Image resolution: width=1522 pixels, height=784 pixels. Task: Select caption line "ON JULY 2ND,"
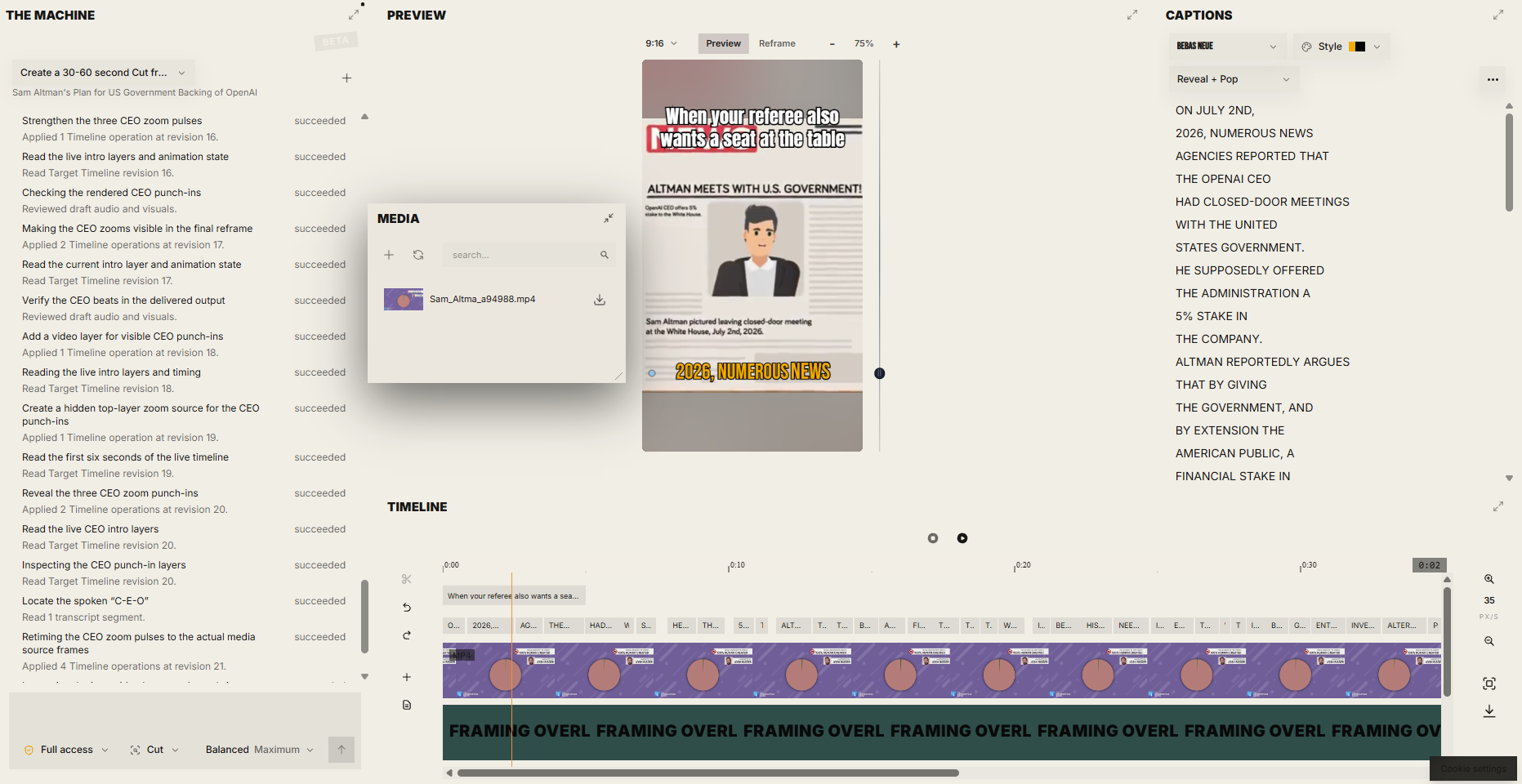1215,110
